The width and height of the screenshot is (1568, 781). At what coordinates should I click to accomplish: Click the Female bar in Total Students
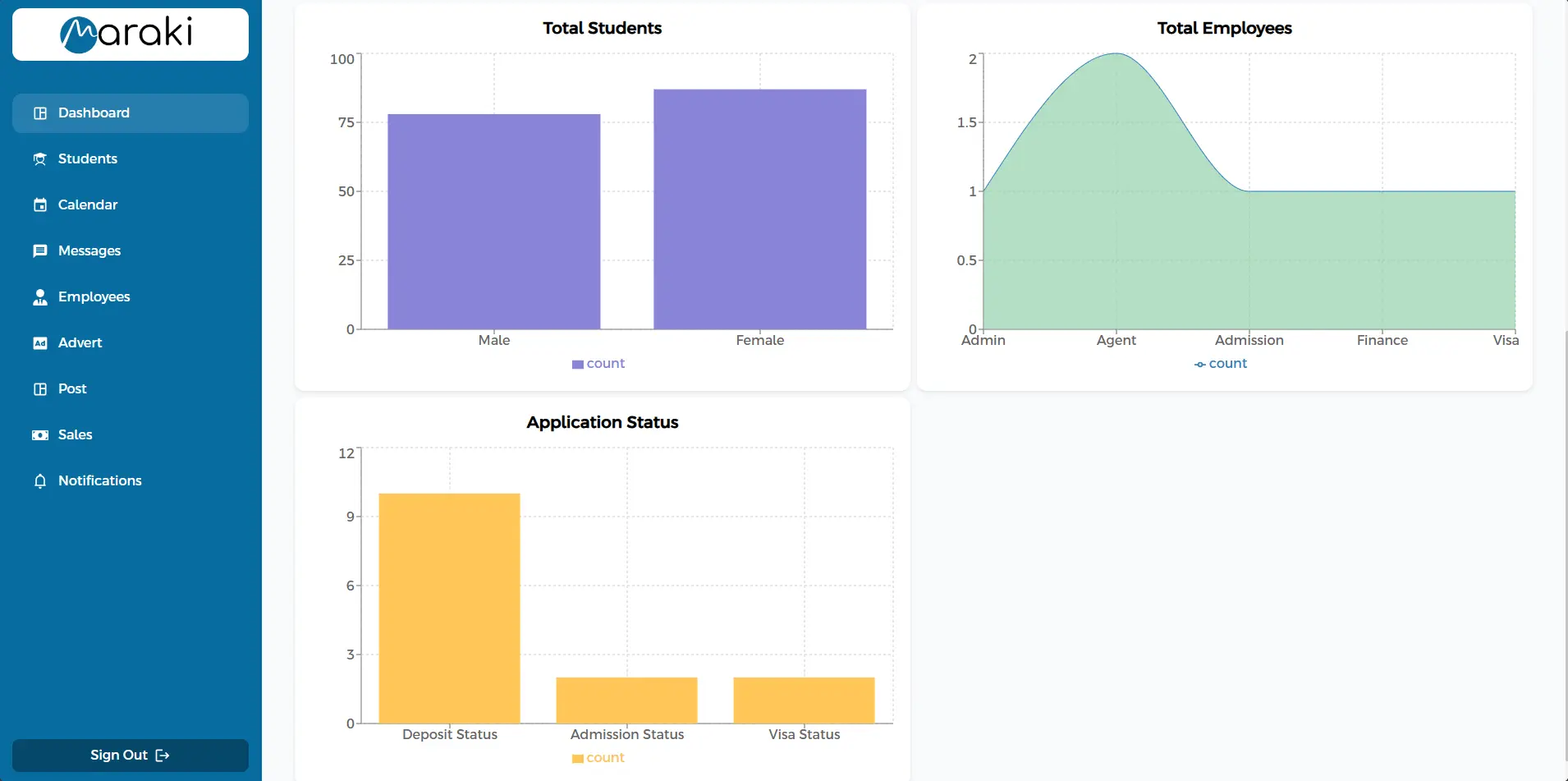tap(759, 209)
